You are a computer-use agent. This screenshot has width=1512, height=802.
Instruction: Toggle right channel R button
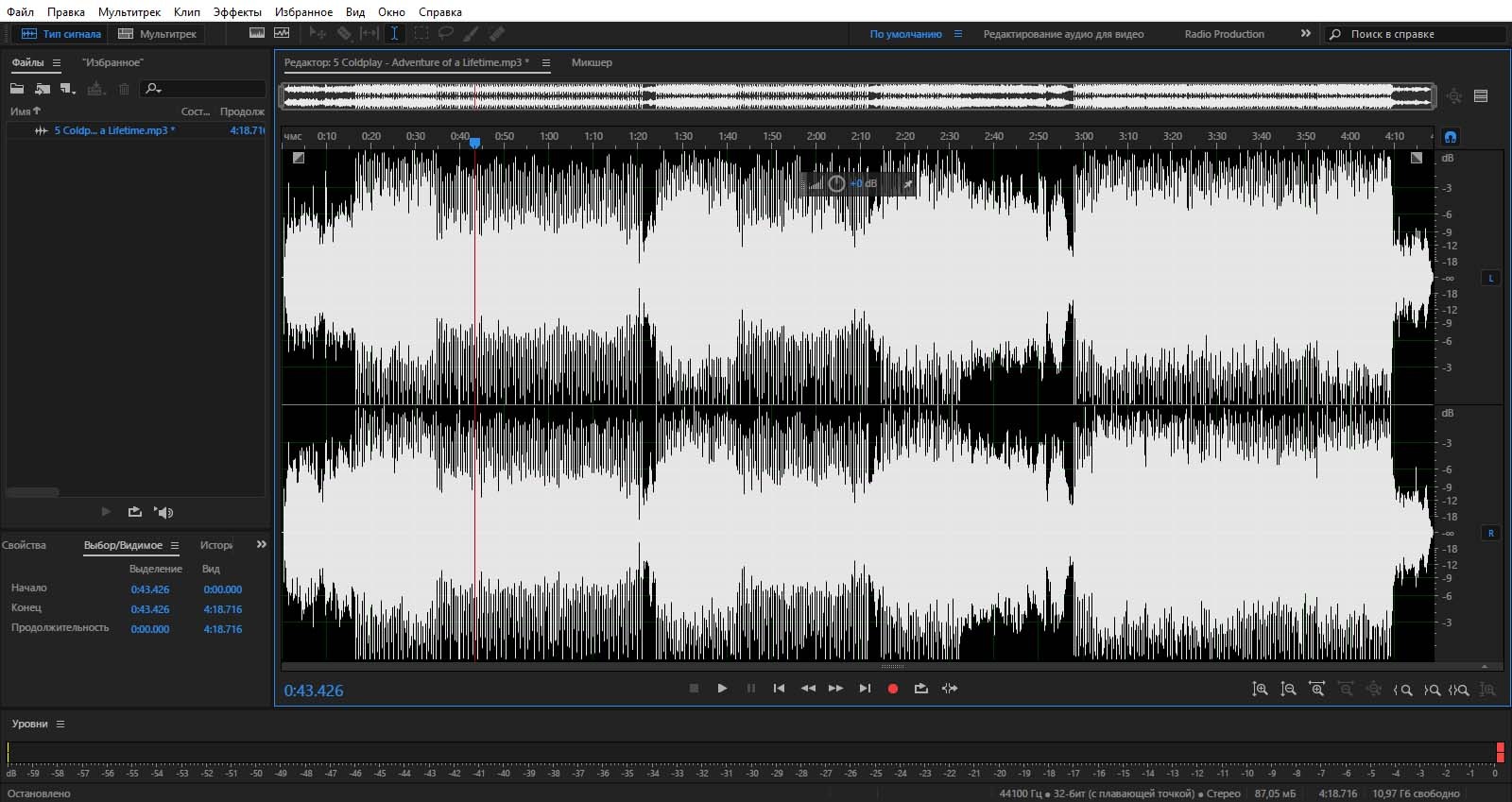(x=1491, y=533)
